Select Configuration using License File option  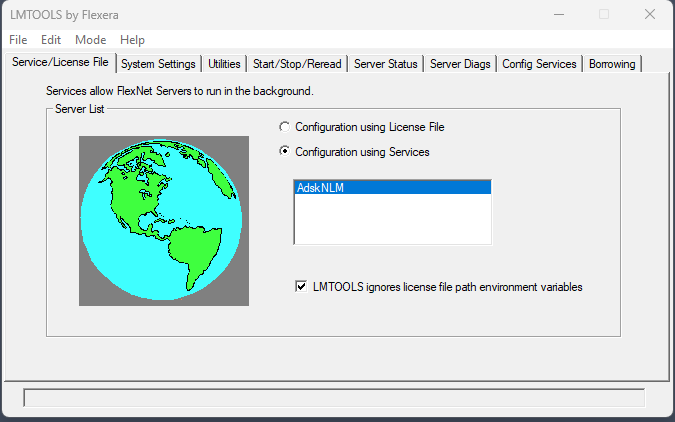286,127
